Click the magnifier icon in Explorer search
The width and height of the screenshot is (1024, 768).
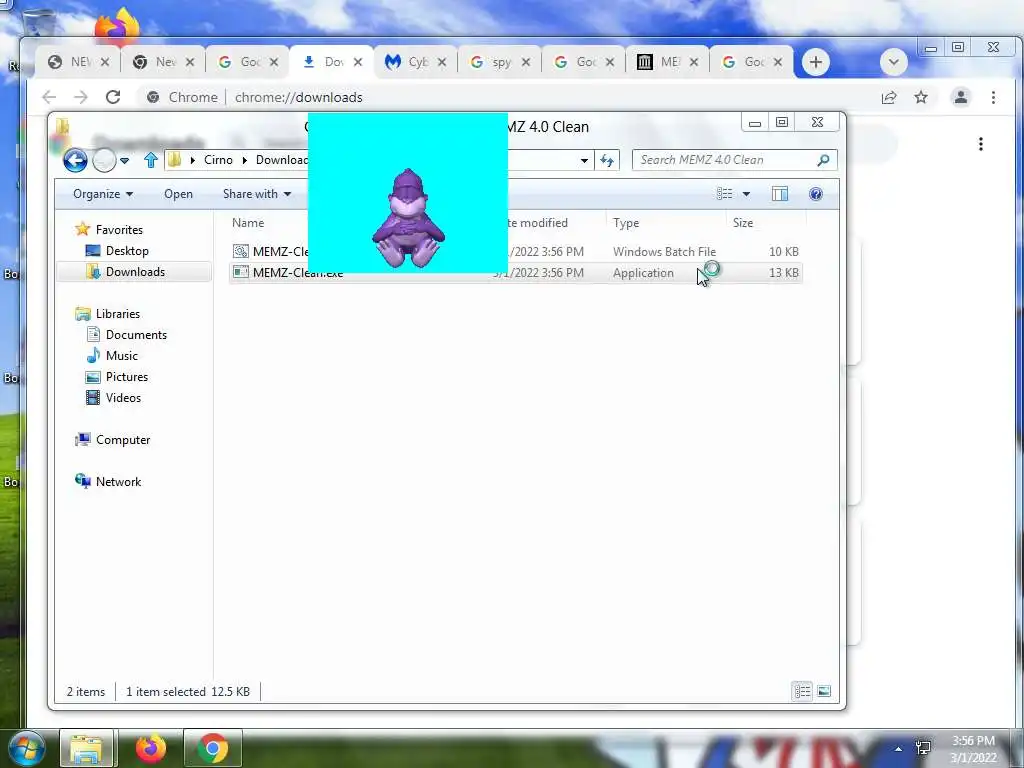click(x=824, y=160)
